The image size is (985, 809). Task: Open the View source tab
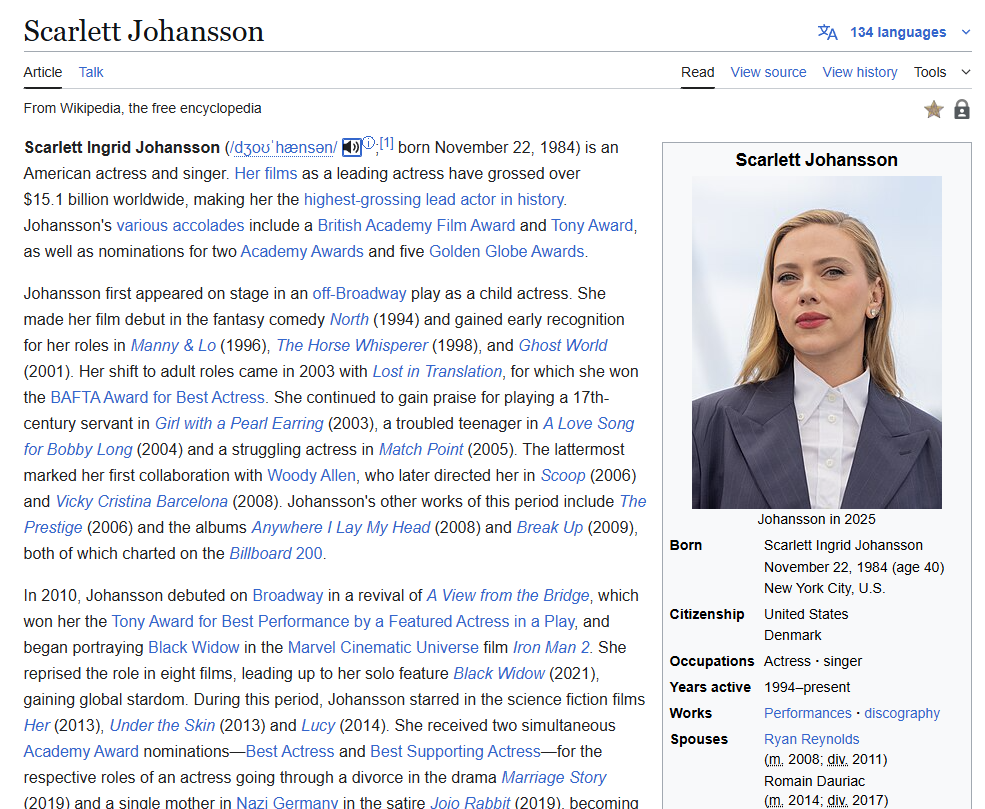[x=768, y=72]
